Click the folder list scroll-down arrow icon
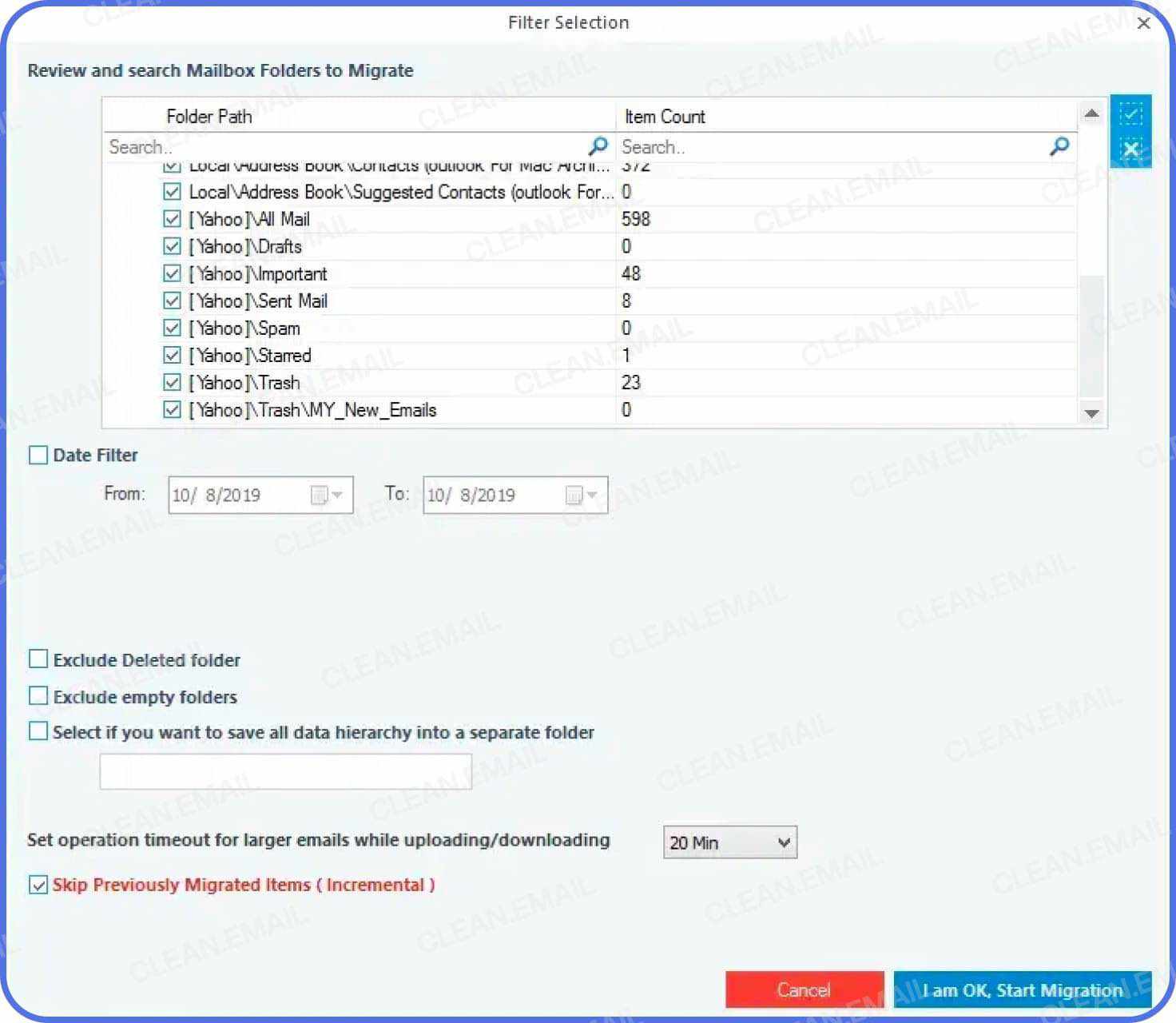 1091,415
